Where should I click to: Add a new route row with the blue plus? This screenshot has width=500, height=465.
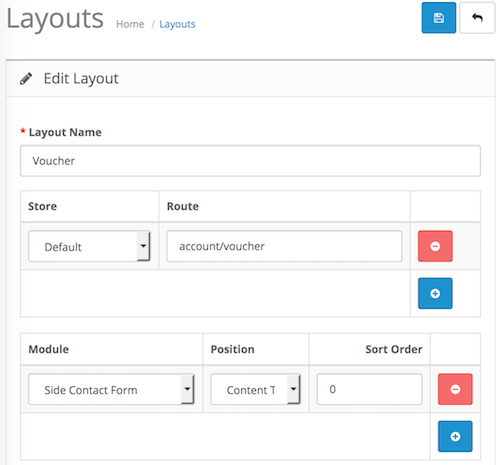point(435,293)
